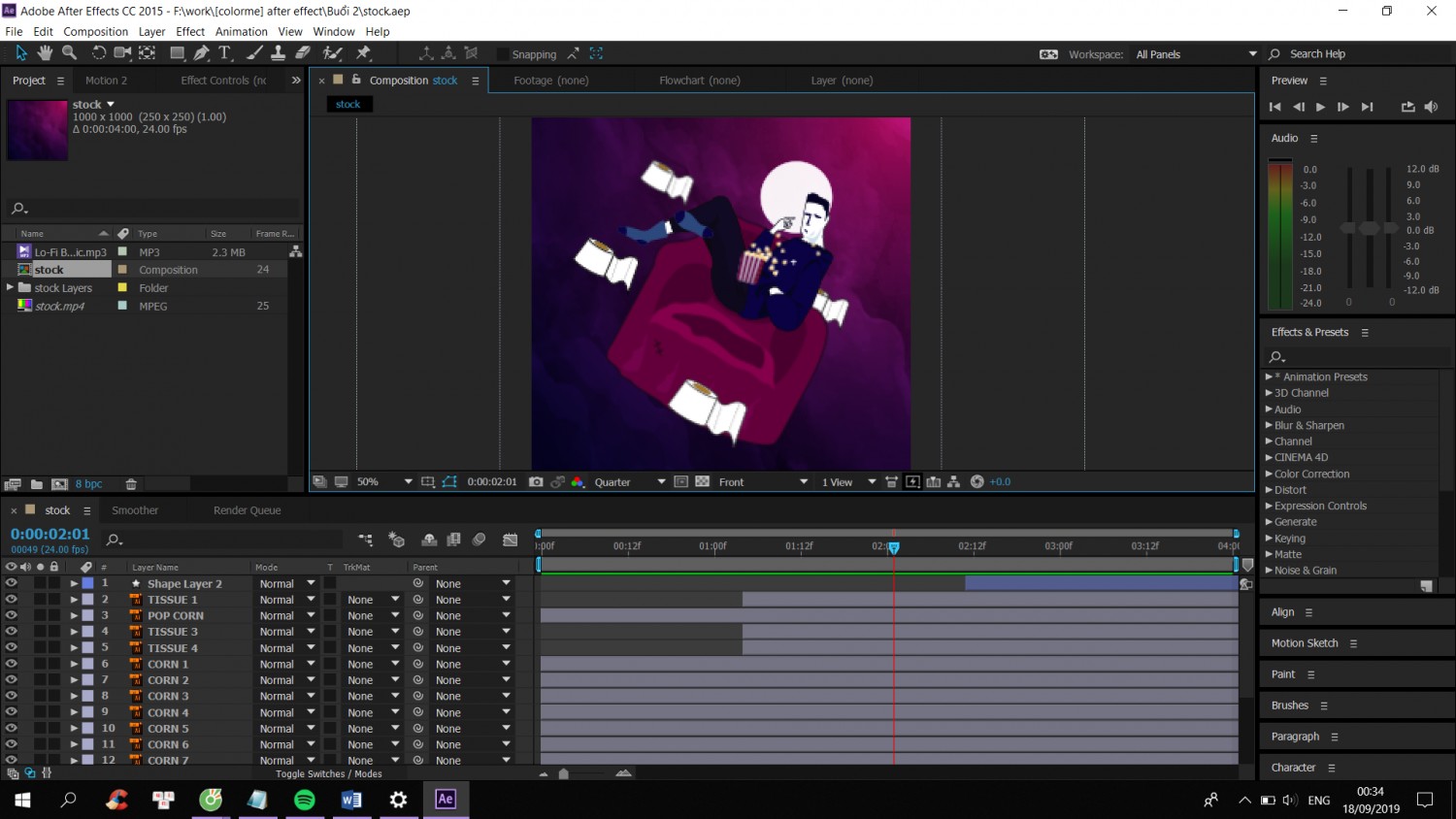This screenshot has width=1456, height=819.
Task: Select the Zoom tool in toolbar
Action: pyautogui.click(x=69, y=52)
